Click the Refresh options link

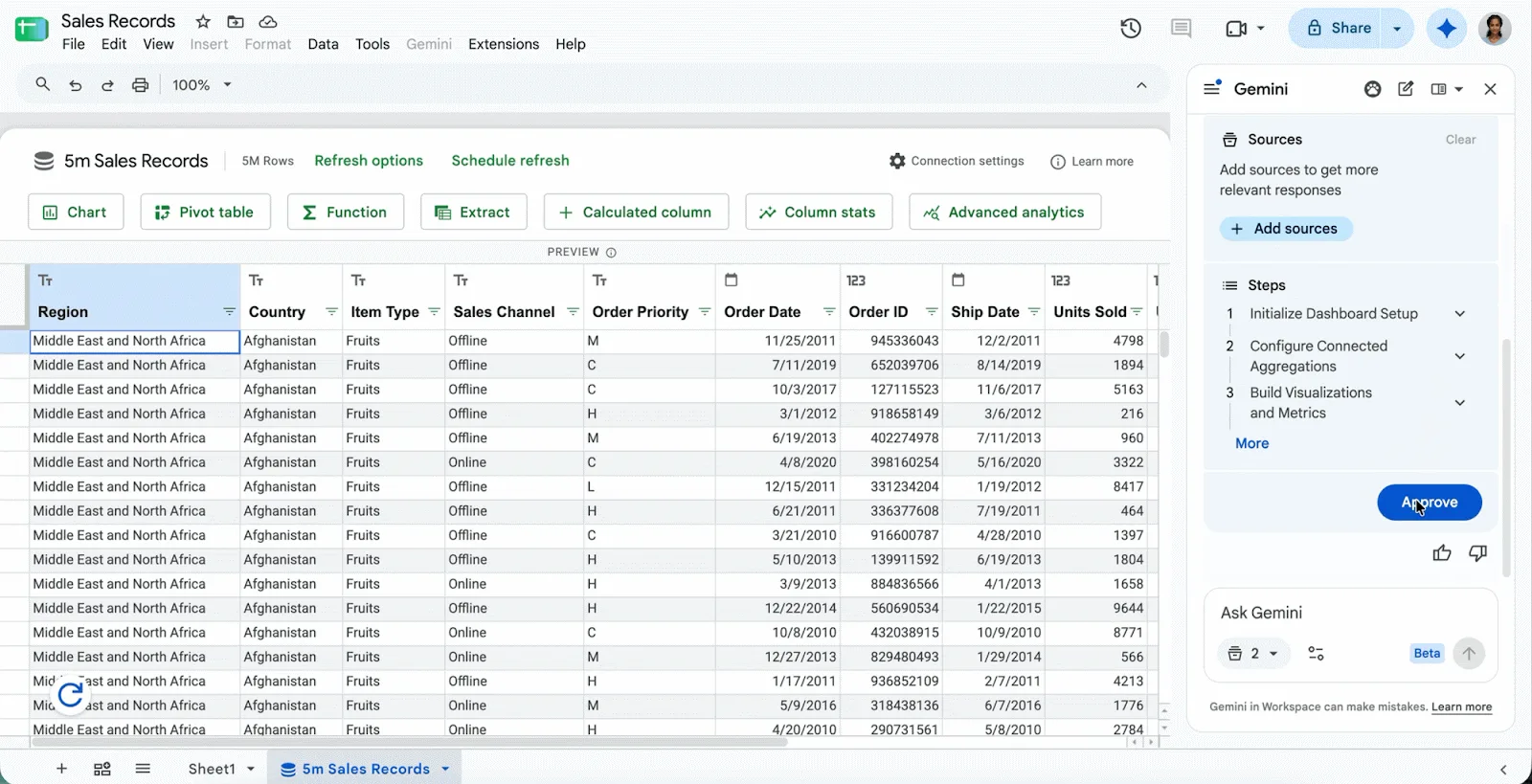[369, 161]
